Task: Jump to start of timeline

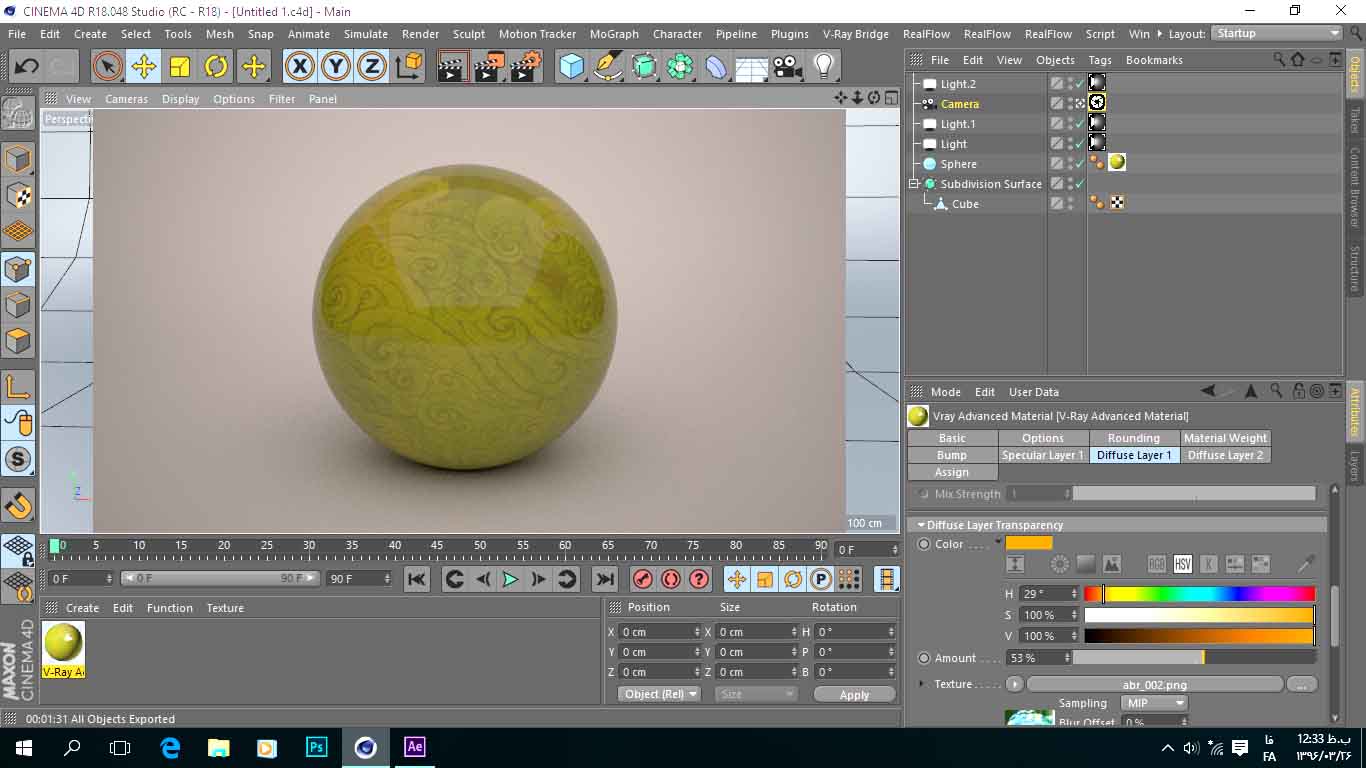Action: pyautogui.click(x=417, y=579)
